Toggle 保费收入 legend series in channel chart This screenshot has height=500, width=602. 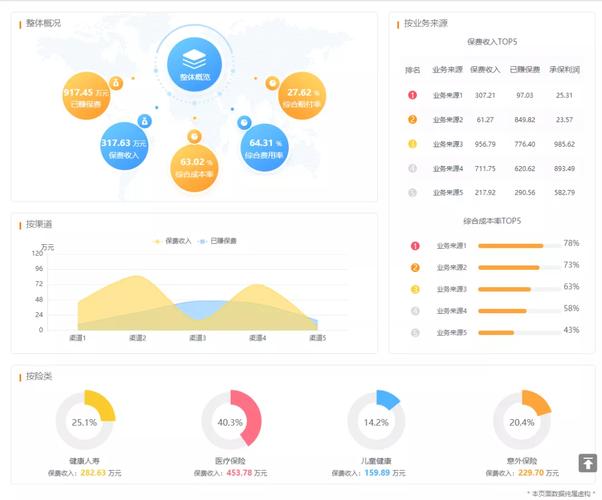172,241
